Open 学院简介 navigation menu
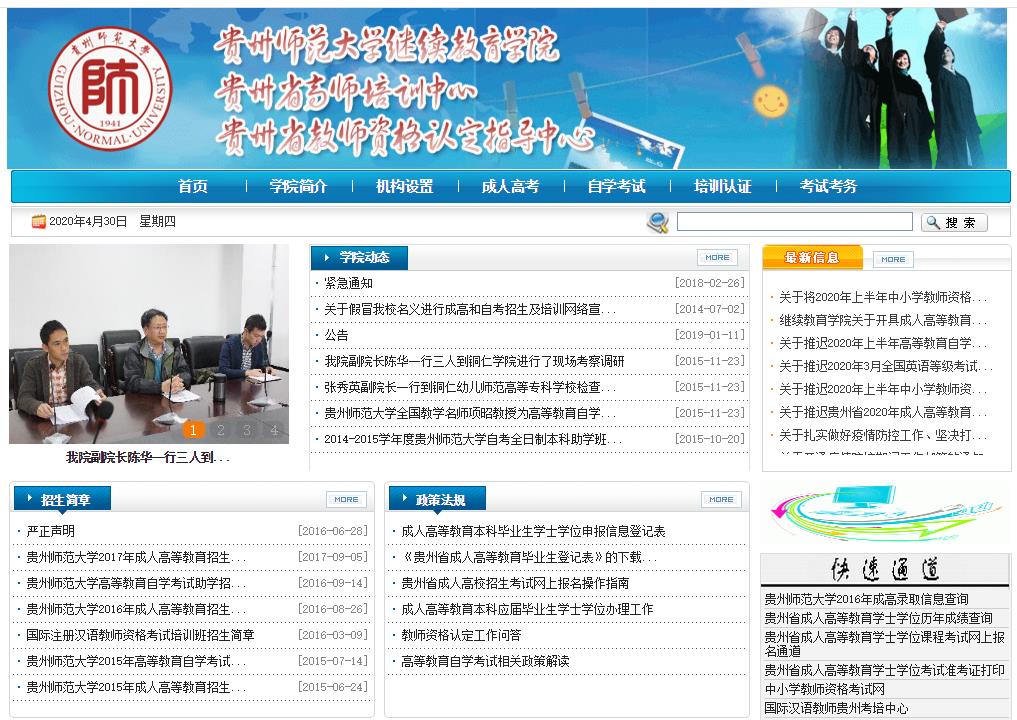This screenshot has height=720, width=1017. coord(298,186)
